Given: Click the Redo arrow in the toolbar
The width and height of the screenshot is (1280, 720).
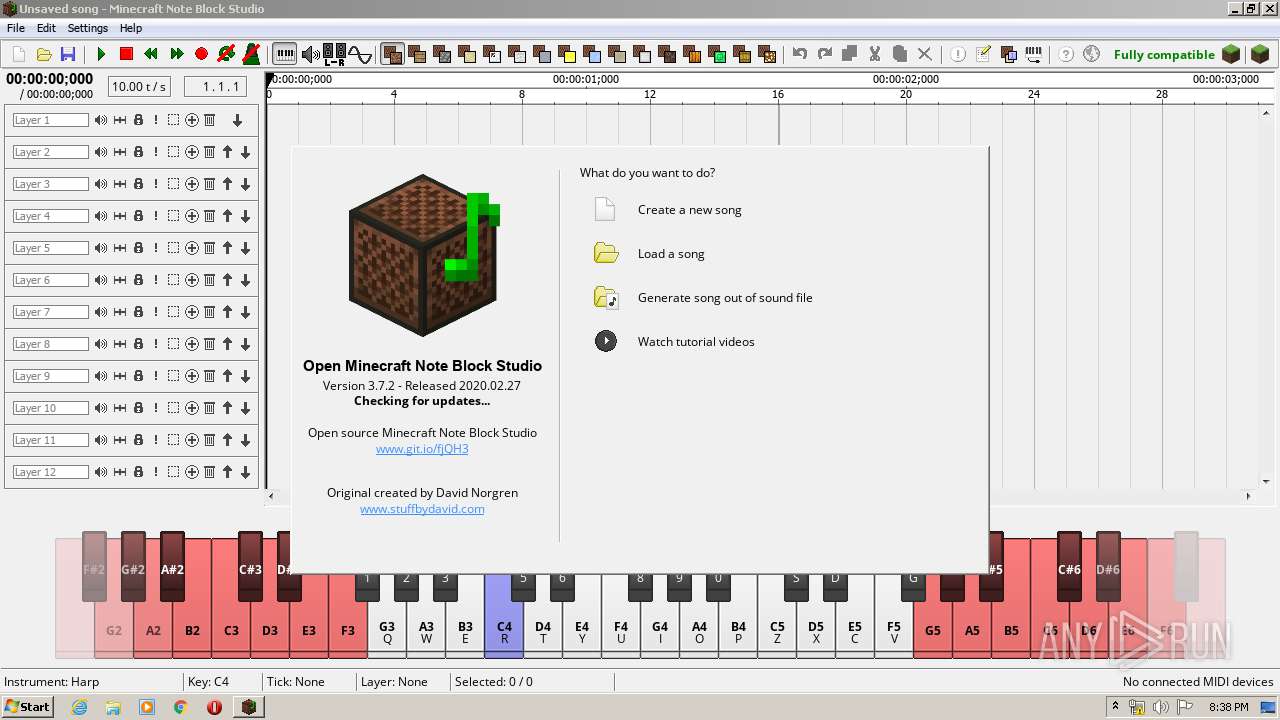Looking at the screenshot, I should click(x=825, y=54).
